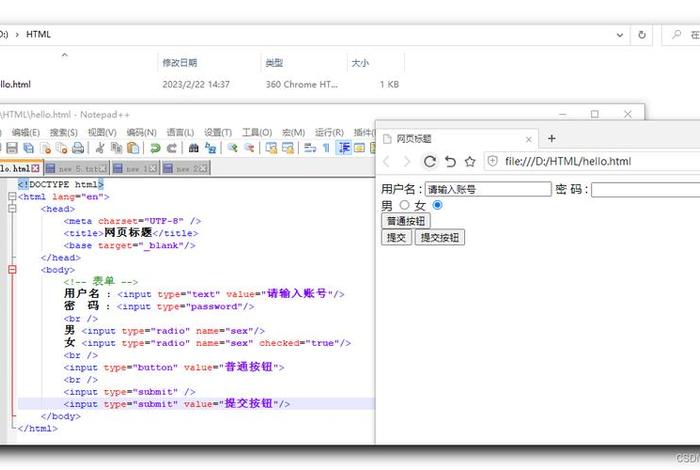Select the 男 radio button

(404, 205)
